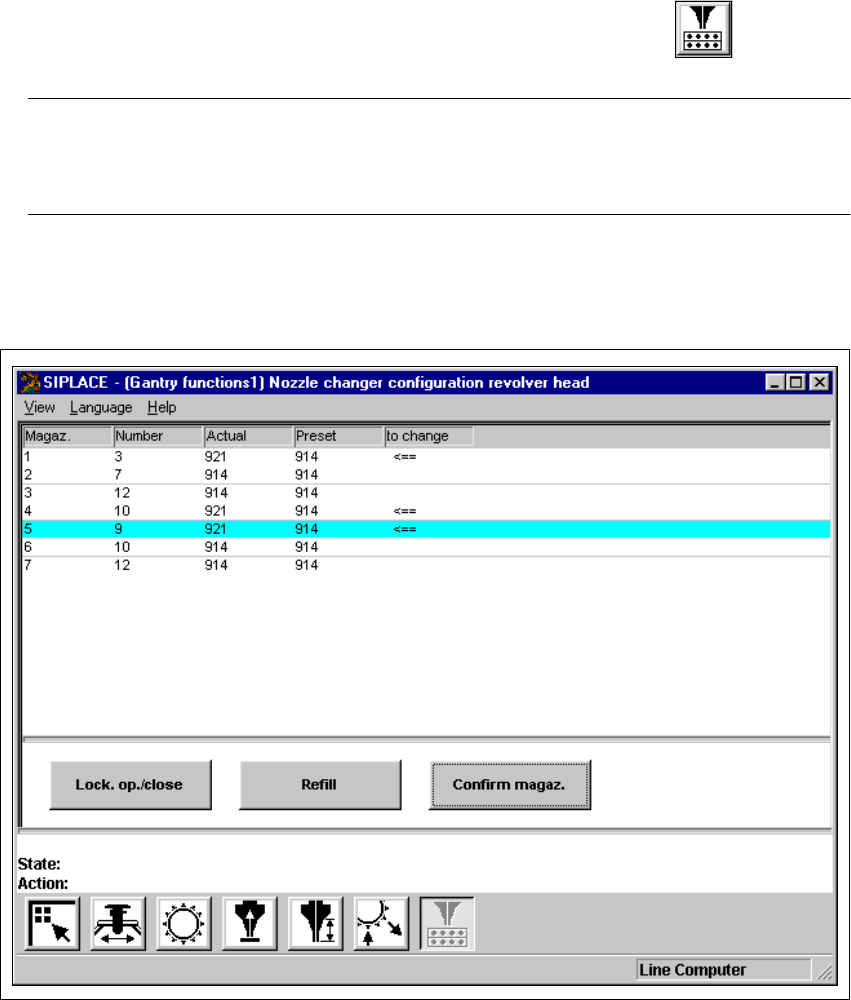851x1000 pixels.
Task: Click the nozzle height measurement icon
Action: click(316, 923)
